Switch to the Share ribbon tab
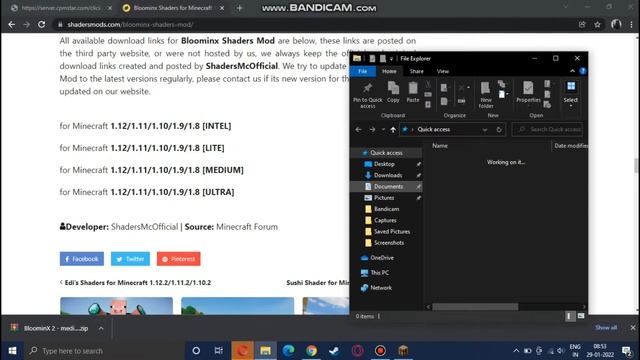 (416, 71)
